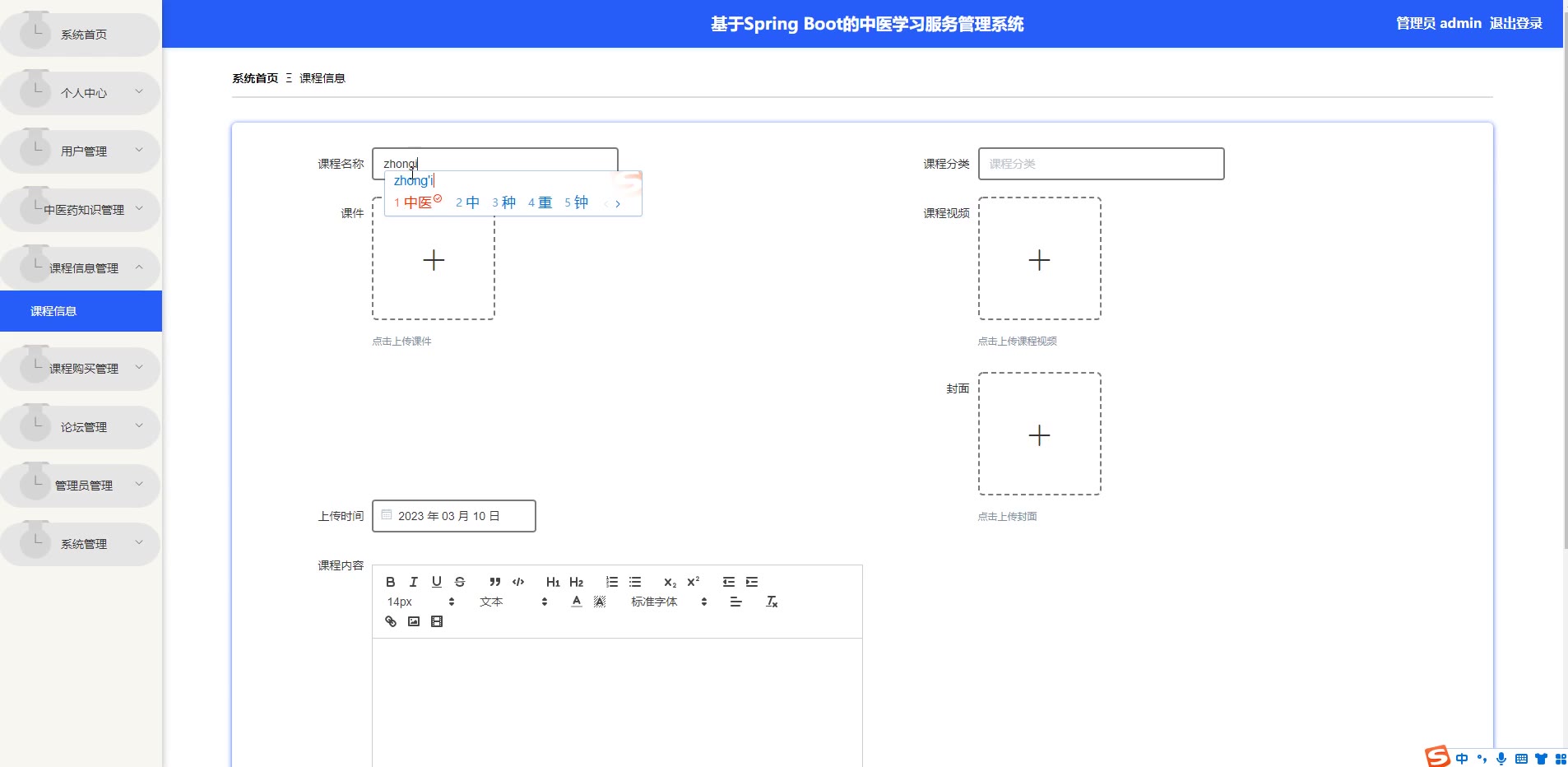The height and width of the screenshot is (767, 1568).
Task: Expand the 用户管理 sidebar menu
Action: tap(80, 151)
